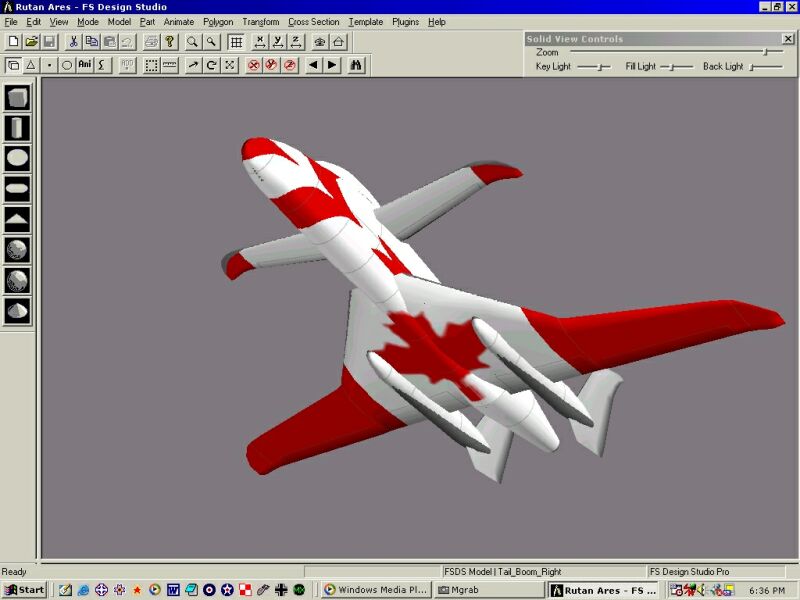Switch to point mode dot icon
Viewport: 800px width, 600px height.
49,65
